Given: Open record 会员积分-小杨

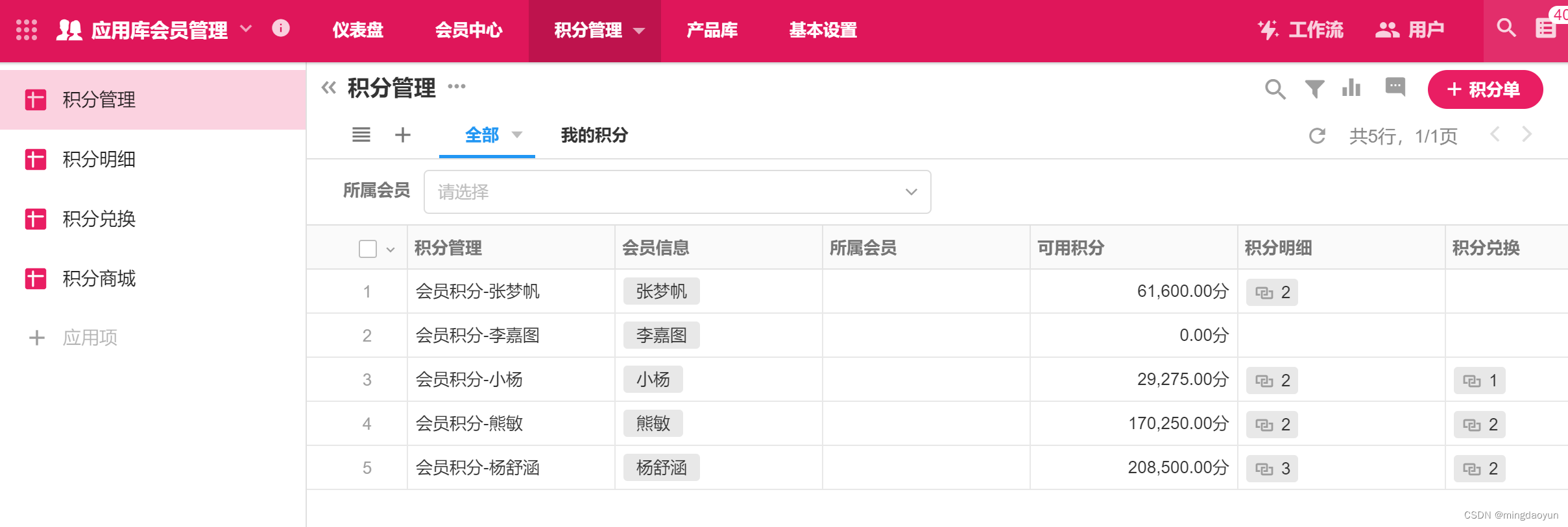Looking at the screenshot, I should click(469, 380).
